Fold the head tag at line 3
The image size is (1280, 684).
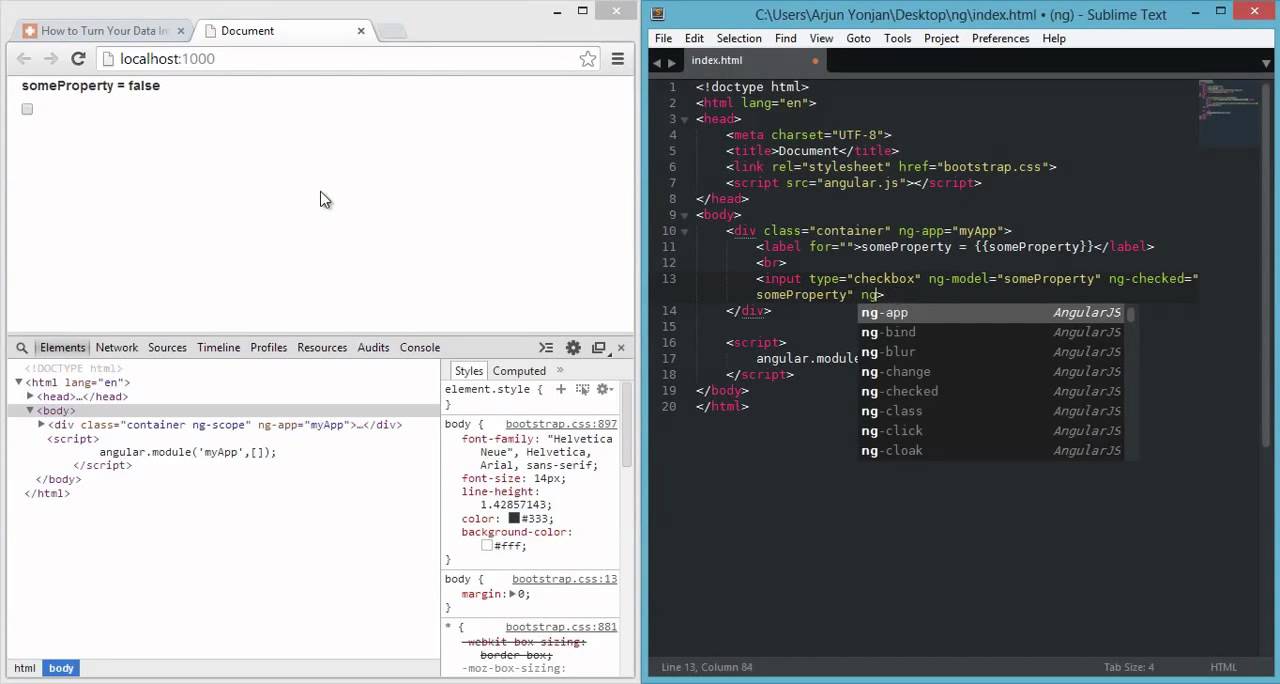click(x=685, y=119)
